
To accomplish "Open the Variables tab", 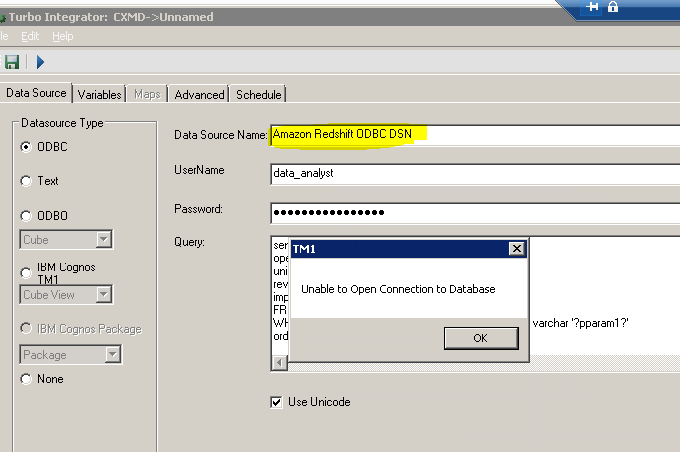I will click(99, 95).
